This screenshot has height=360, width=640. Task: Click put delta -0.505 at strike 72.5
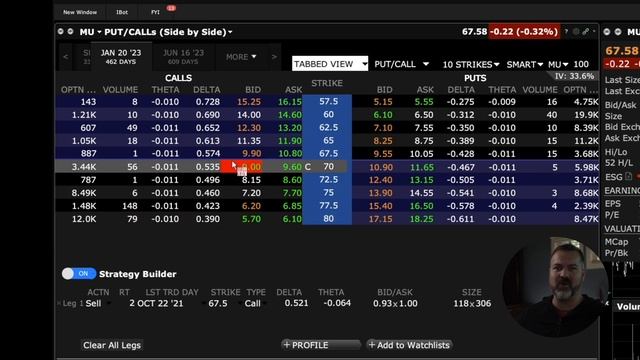point(460,180)
